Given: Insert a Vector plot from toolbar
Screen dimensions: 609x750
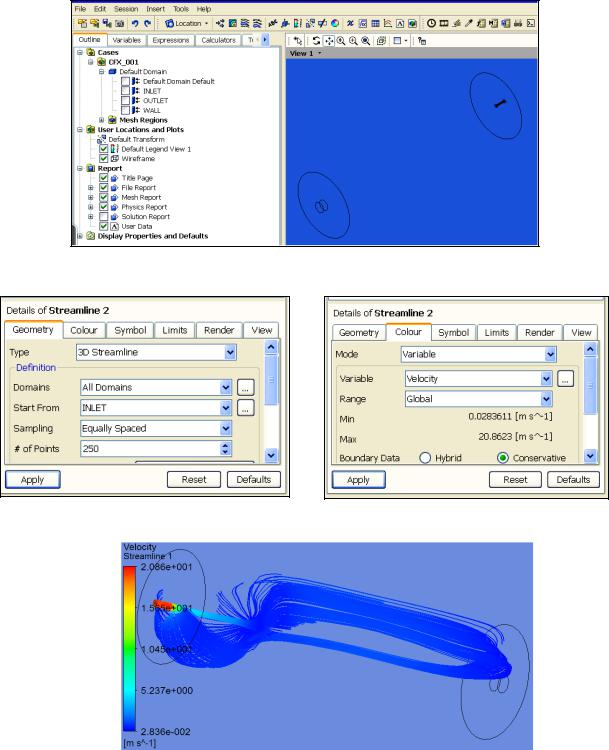Looking at the screenshot, I should pos(220,23).
